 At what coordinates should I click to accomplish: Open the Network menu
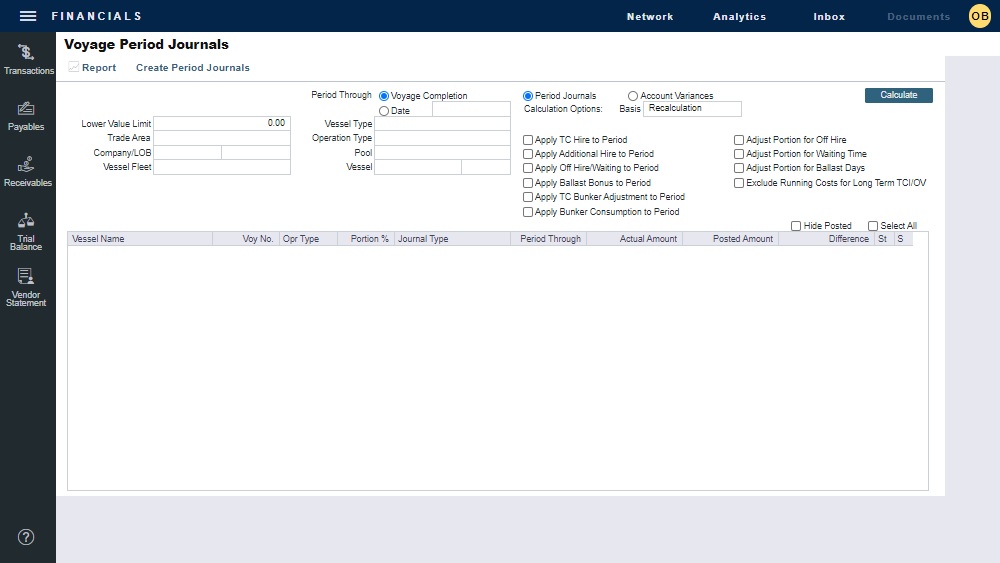[x=650, y=17]
